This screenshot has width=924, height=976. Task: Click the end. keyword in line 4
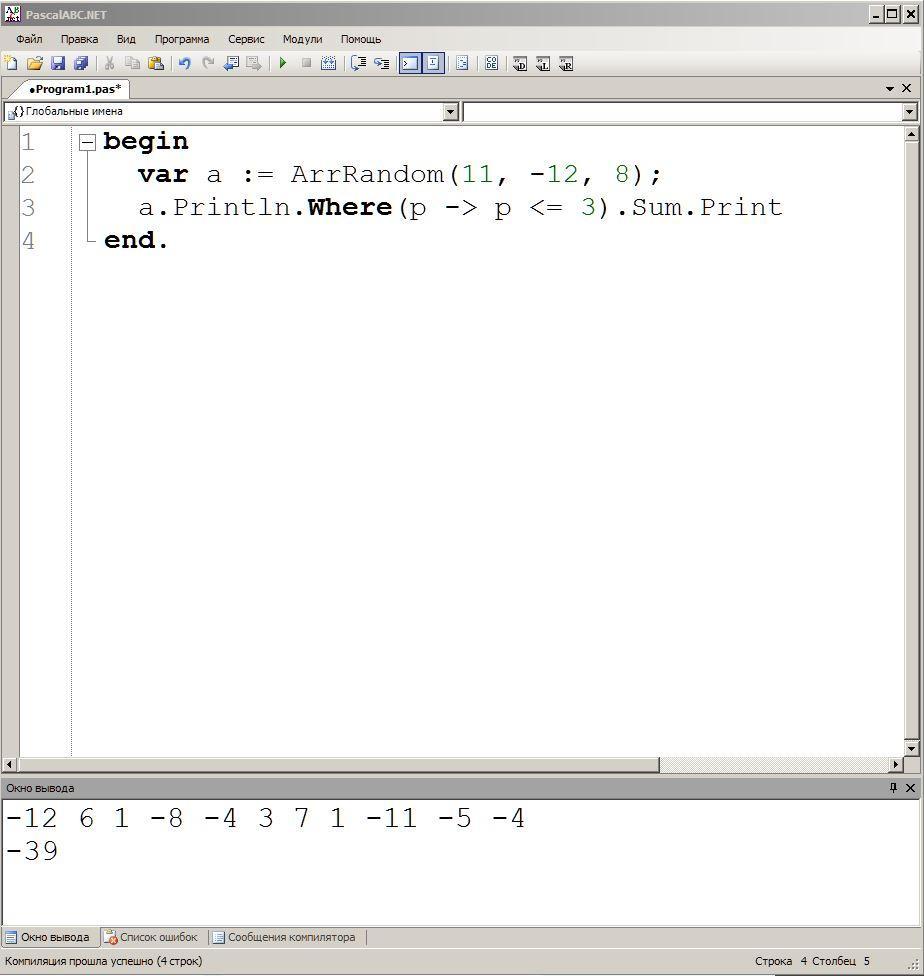(x=136, y=240)
